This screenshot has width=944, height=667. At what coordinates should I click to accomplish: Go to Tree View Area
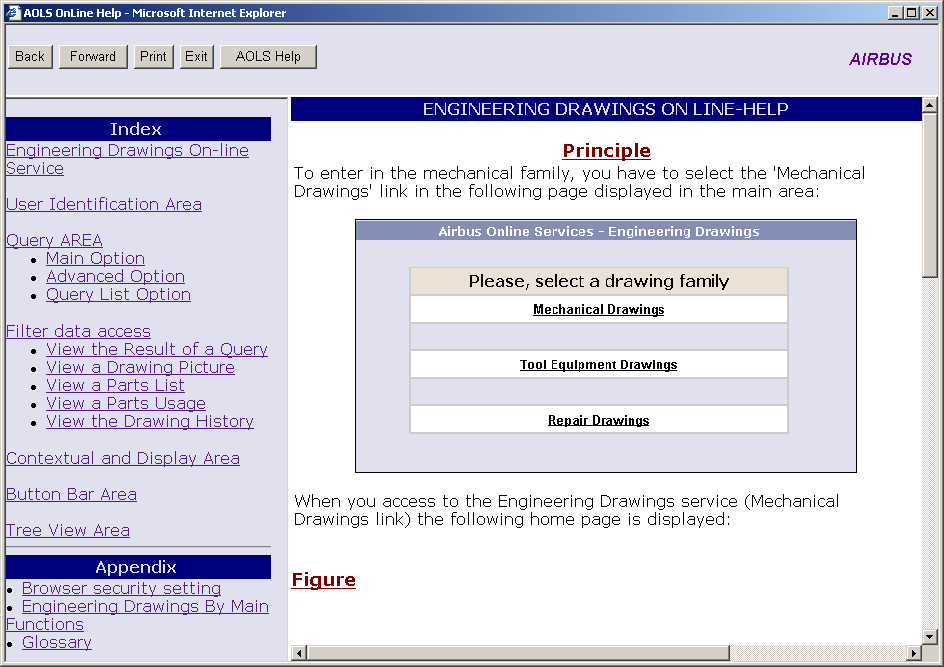68,531
